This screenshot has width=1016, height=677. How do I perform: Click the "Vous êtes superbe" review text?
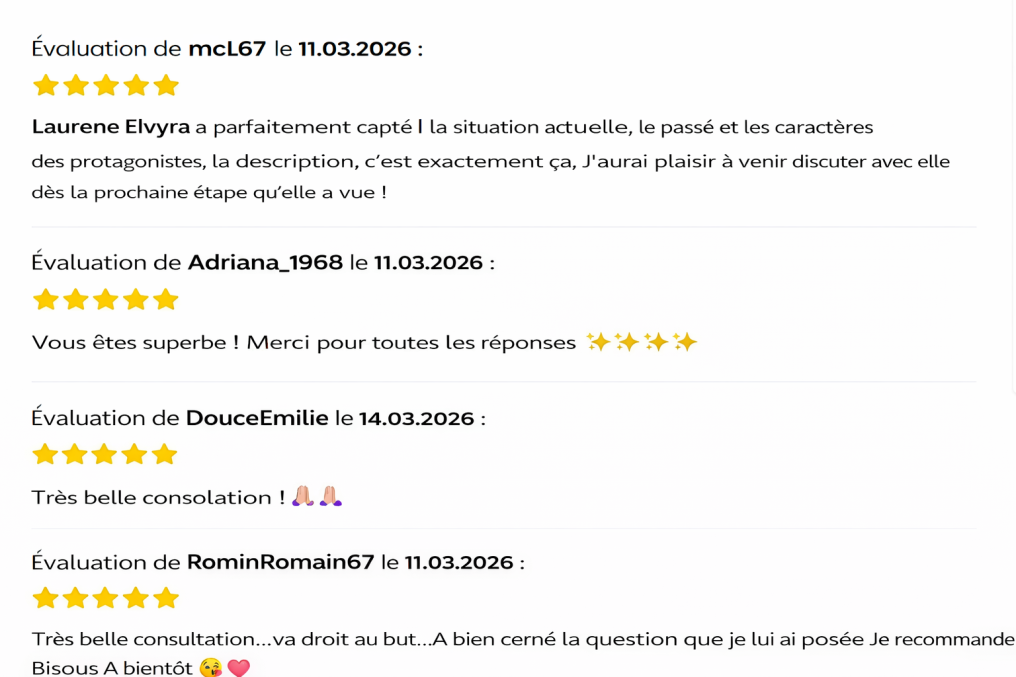(x=135, y=343)
